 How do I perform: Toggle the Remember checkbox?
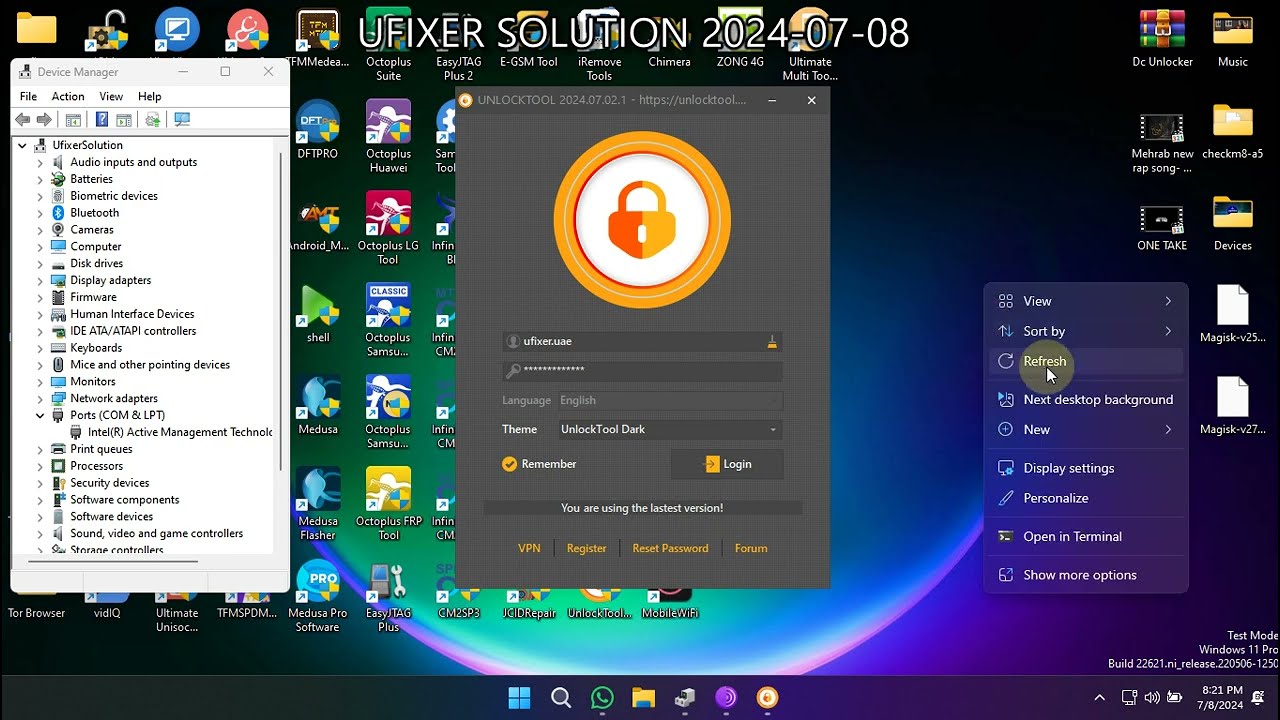pos(510,464)
